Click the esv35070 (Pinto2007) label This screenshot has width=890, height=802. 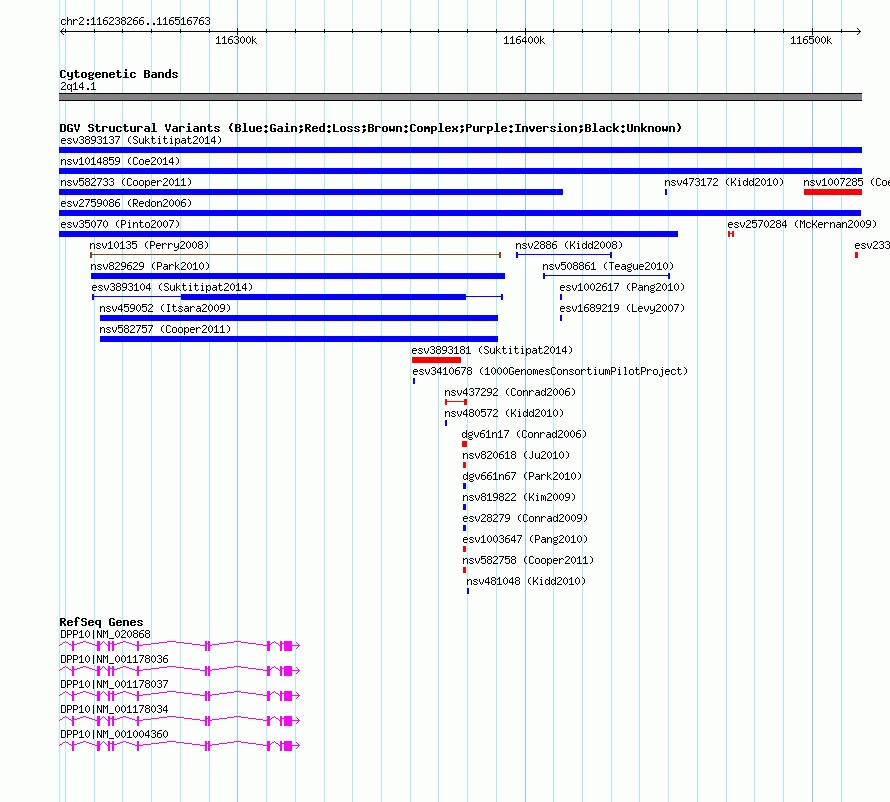[120, 224]
